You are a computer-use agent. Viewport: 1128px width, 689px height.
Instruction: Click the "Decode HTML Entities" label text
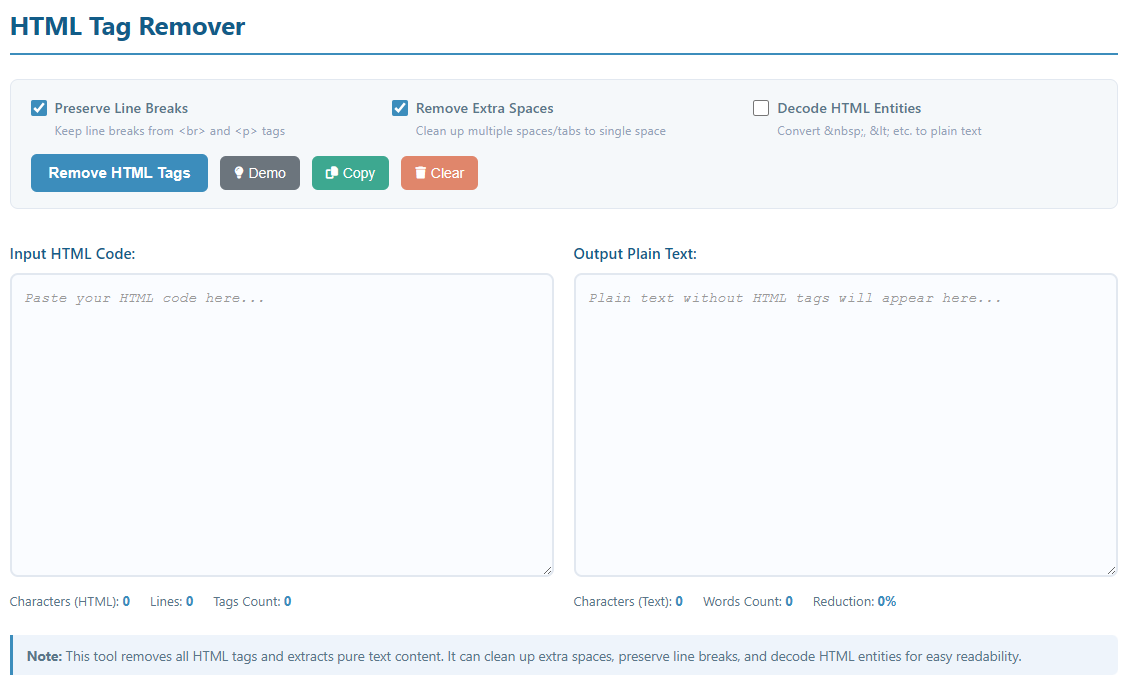click(849, 108)
